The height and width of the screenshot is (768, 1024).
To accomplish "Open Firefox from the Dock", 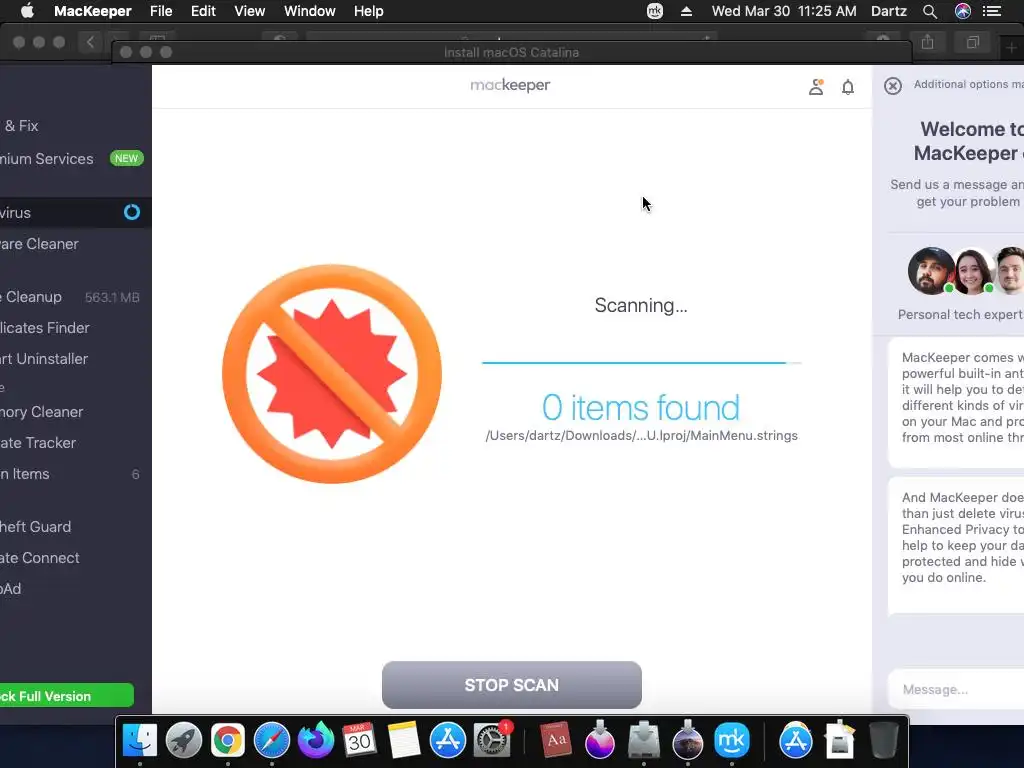I will 315,740.
